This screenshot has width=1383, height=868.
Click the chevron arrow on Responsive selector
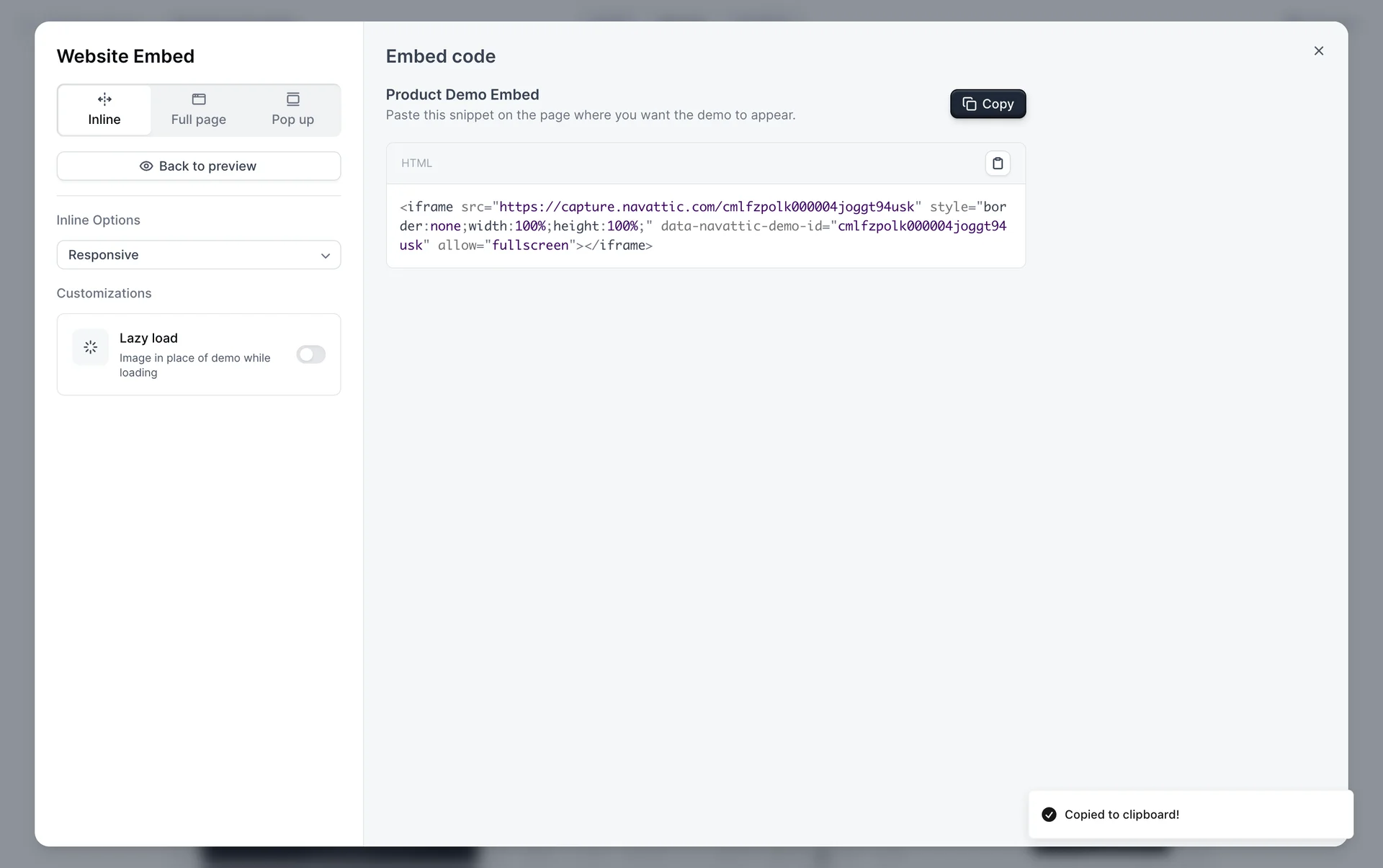[326, 256]
